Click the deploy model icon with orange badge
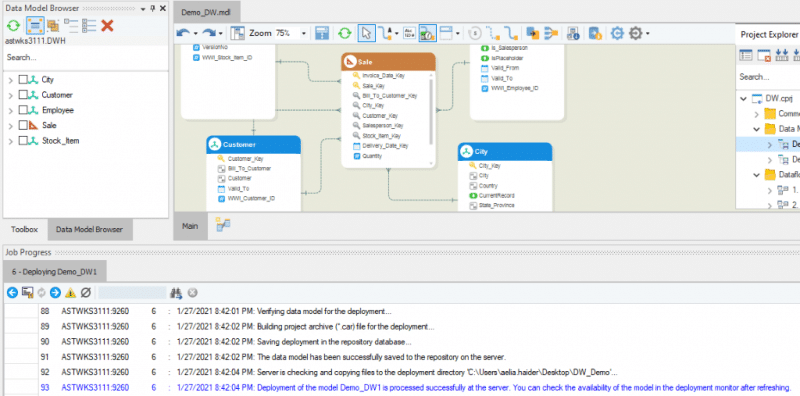Screen dimensions: 800x396 click(x=594, y=33)
